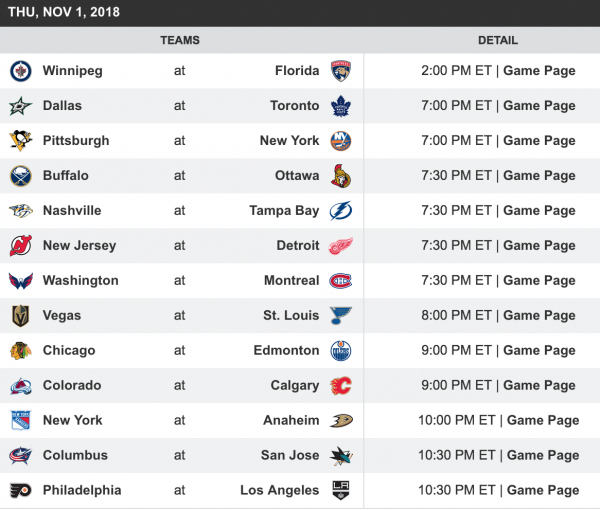
Task: Click the Montreal team name
Action: point(292,281)
